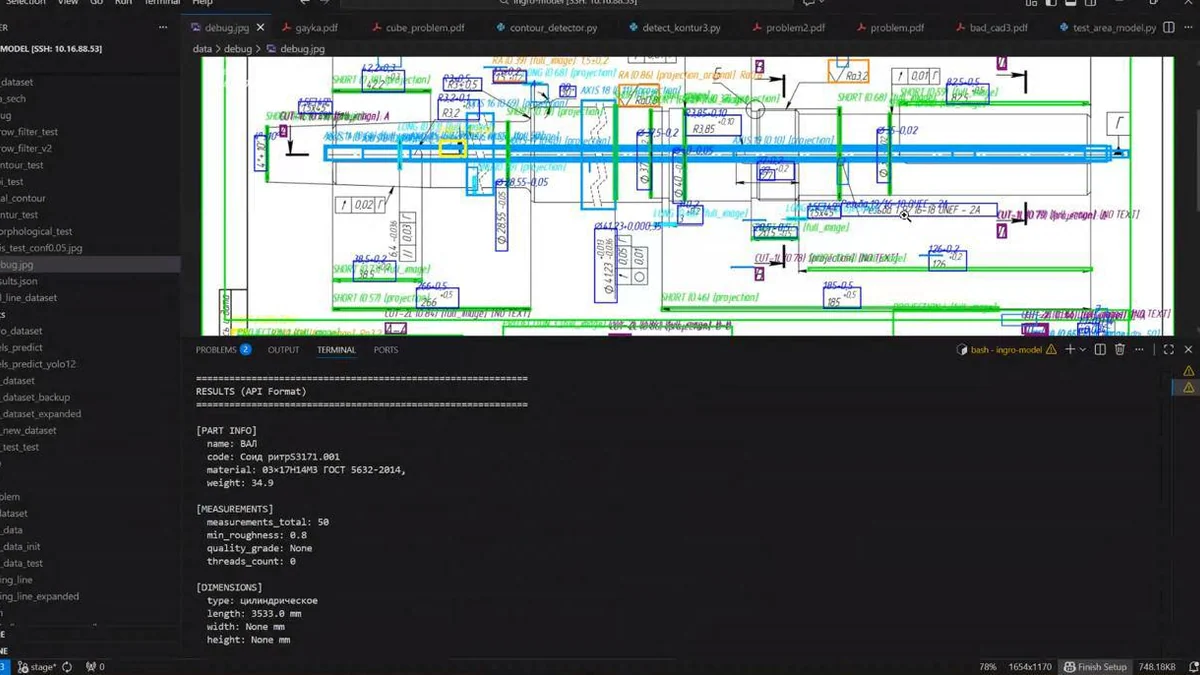Screen dimensions: 1200x675
Task: Kill terminal with trash icon
Action: click(1120, 350)
